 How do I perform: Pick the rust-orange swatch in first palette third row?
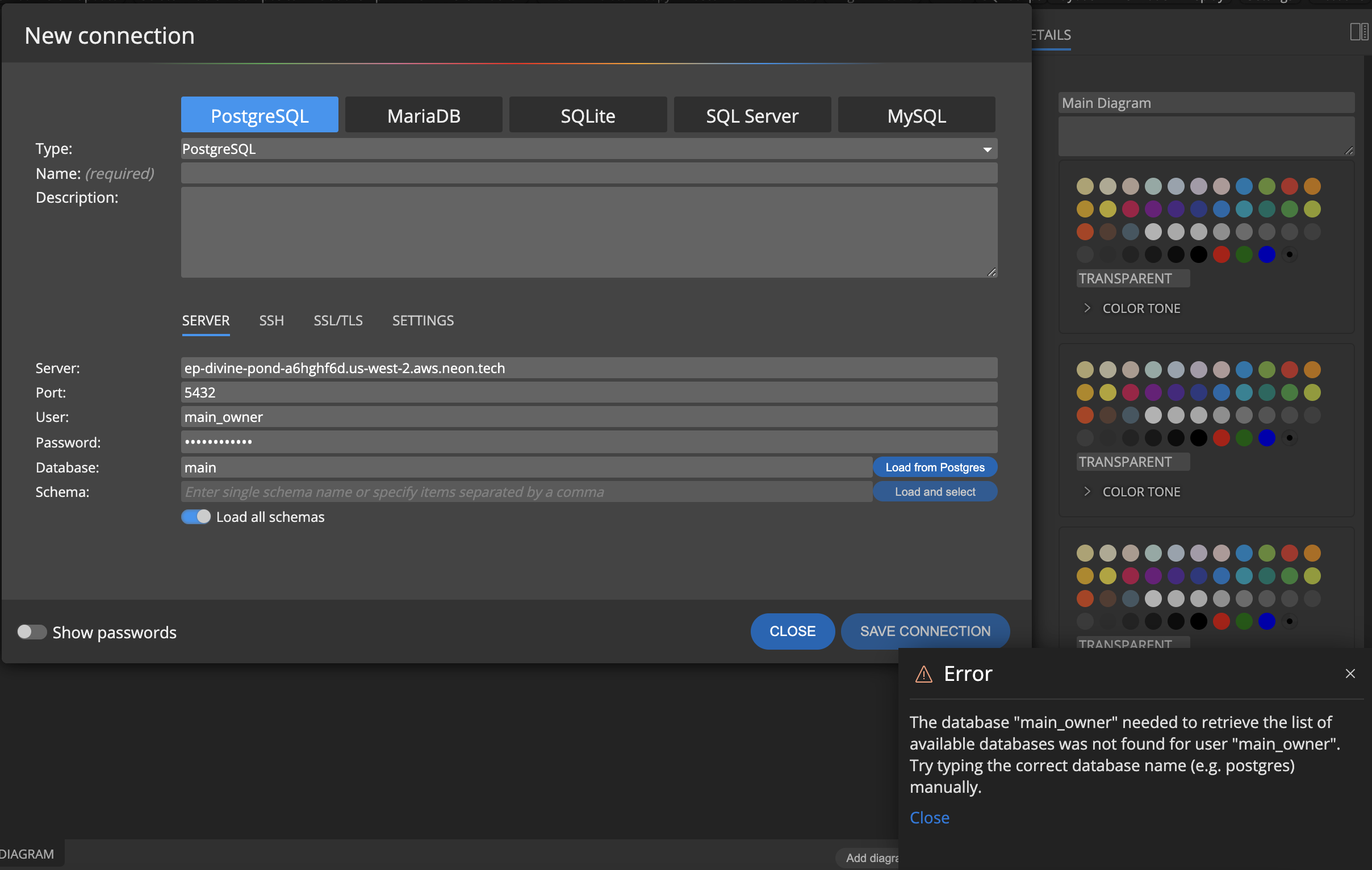1084,231
